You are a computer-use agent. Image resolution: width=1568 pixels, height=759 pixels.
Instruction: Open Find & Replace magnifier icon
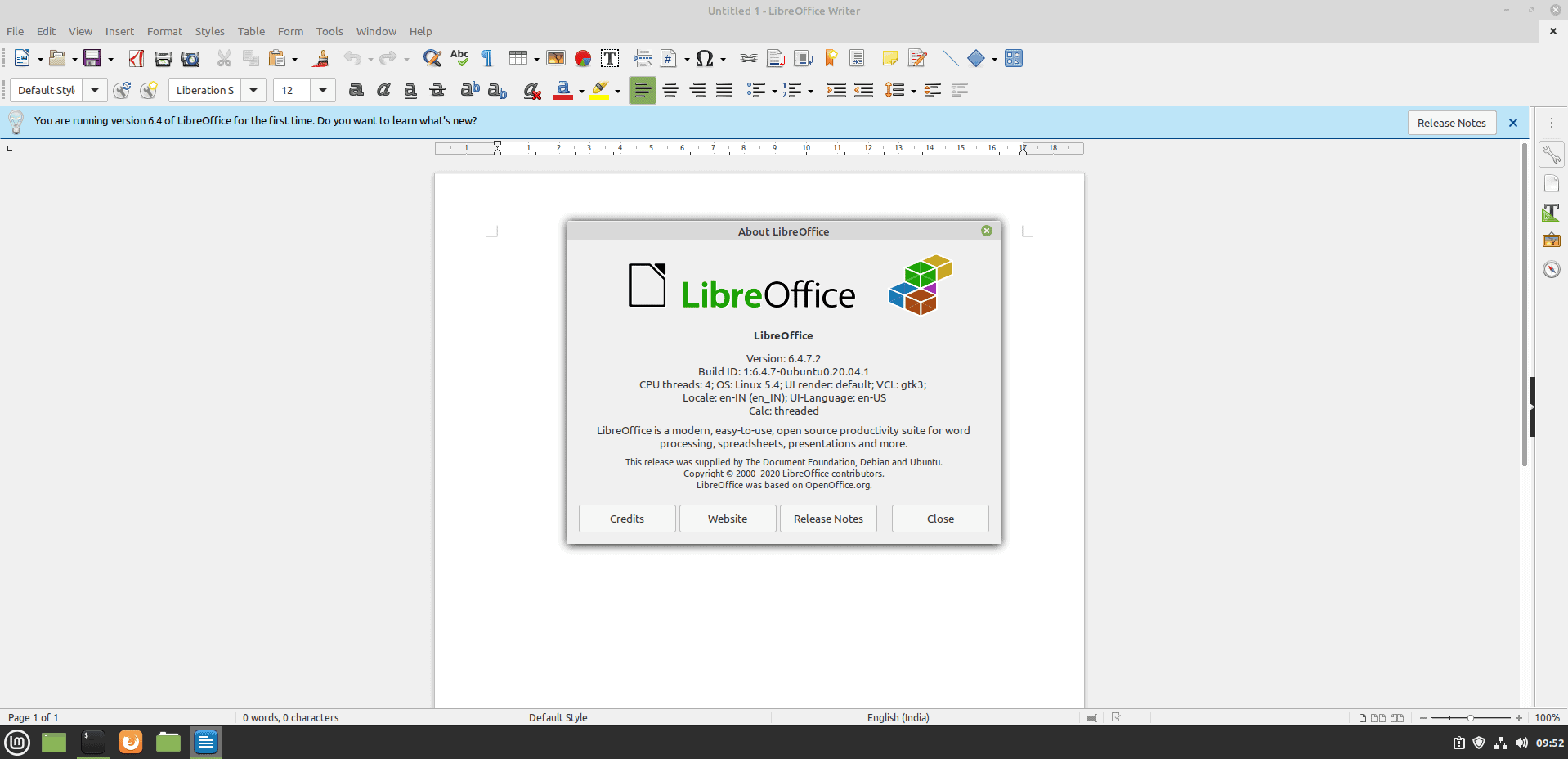pos(432,58)
